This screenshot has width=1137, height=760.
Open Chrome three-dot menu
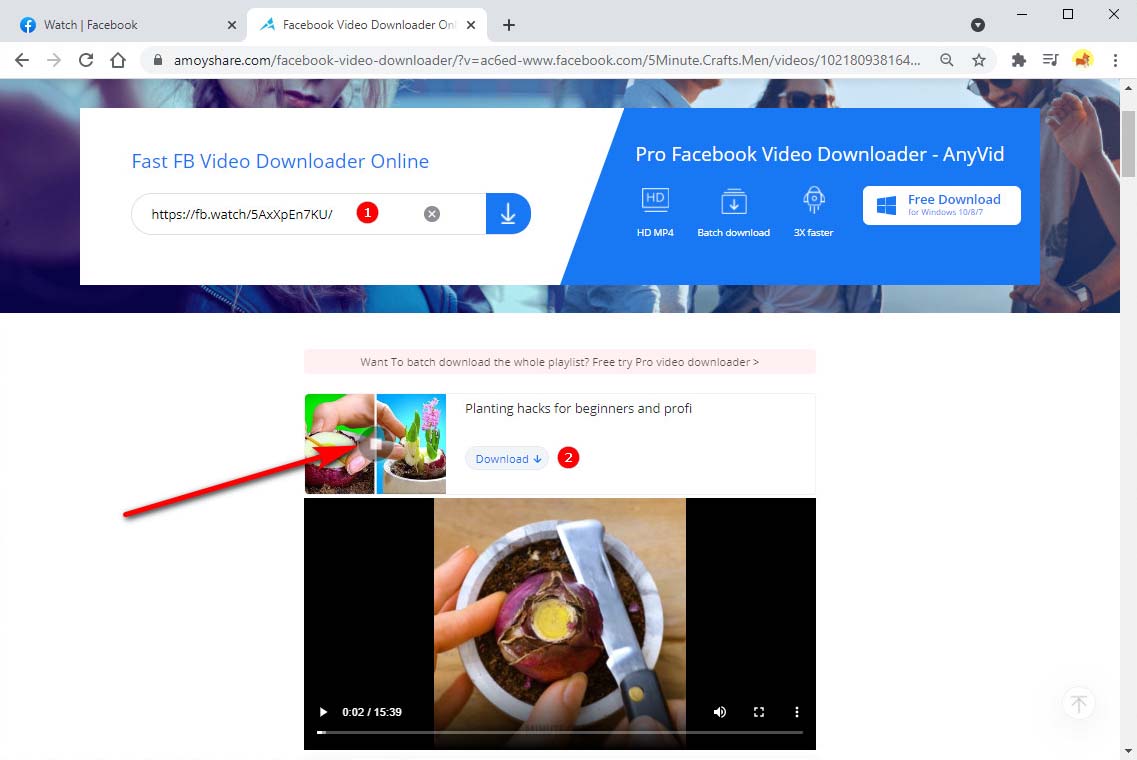(x=1115, y=60)
